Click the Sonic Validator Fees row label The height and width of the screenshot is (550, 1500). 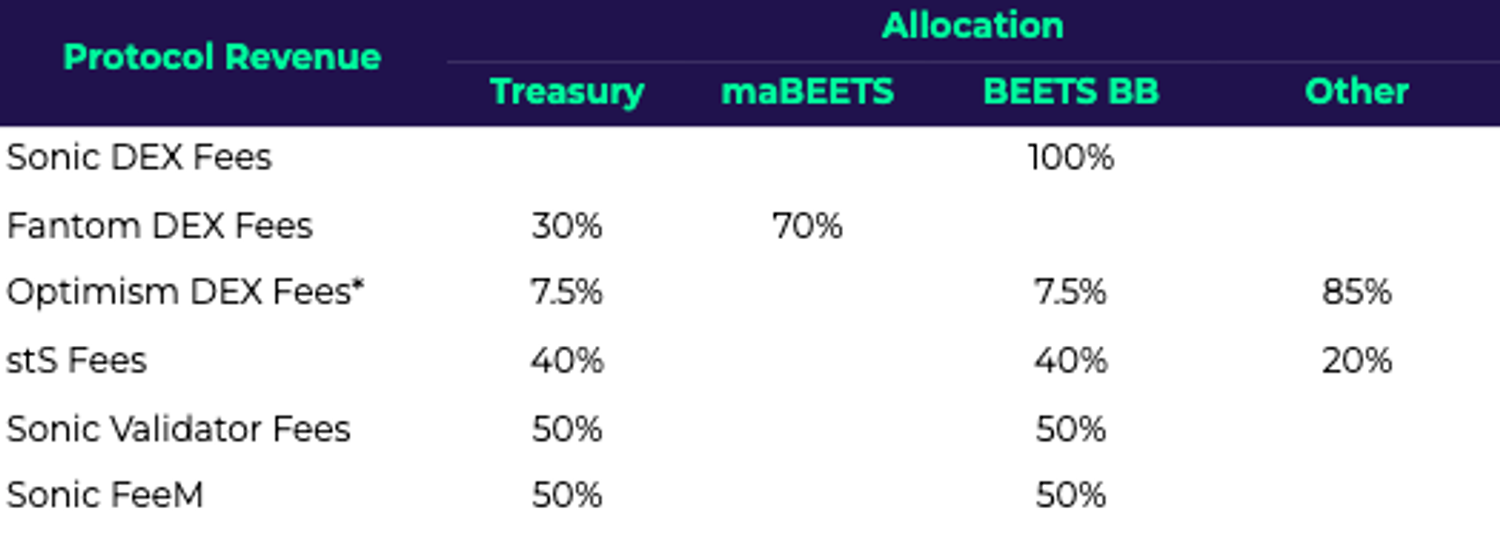(x=179, y=429)
